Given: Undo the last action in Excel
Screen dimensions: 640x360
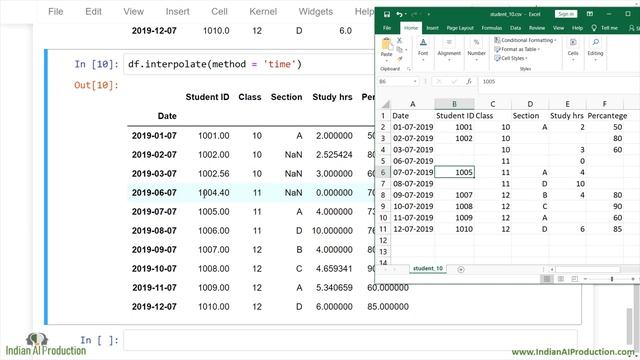Looking at the screenshot, I should 399,15.
